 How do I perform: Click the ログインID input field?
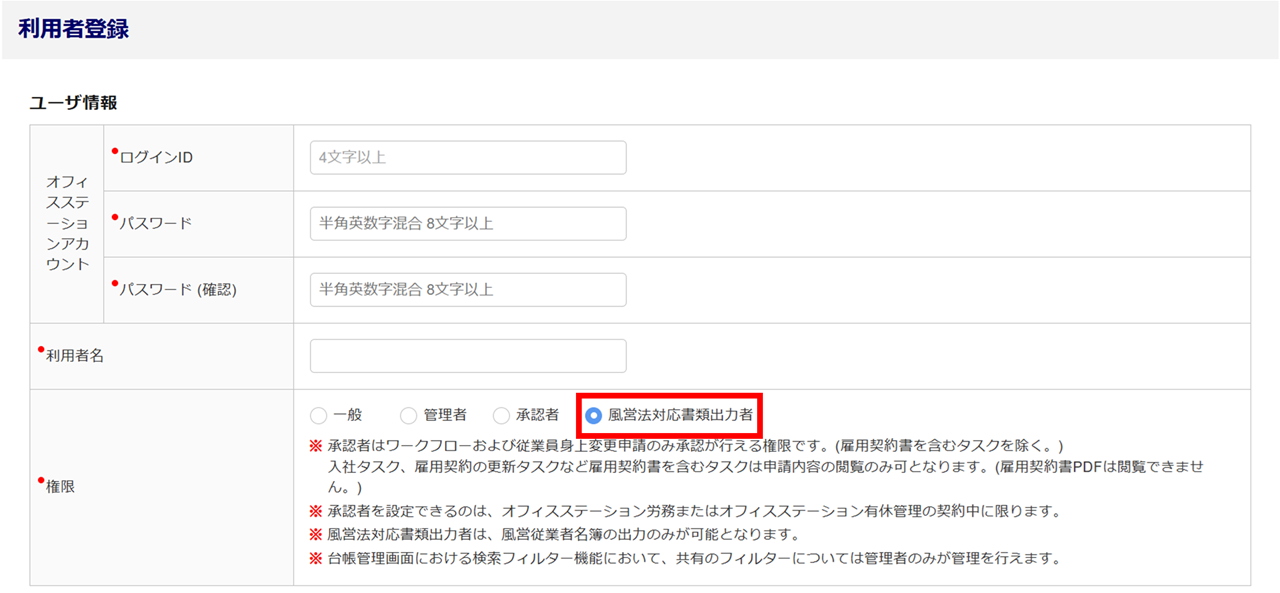468,158
